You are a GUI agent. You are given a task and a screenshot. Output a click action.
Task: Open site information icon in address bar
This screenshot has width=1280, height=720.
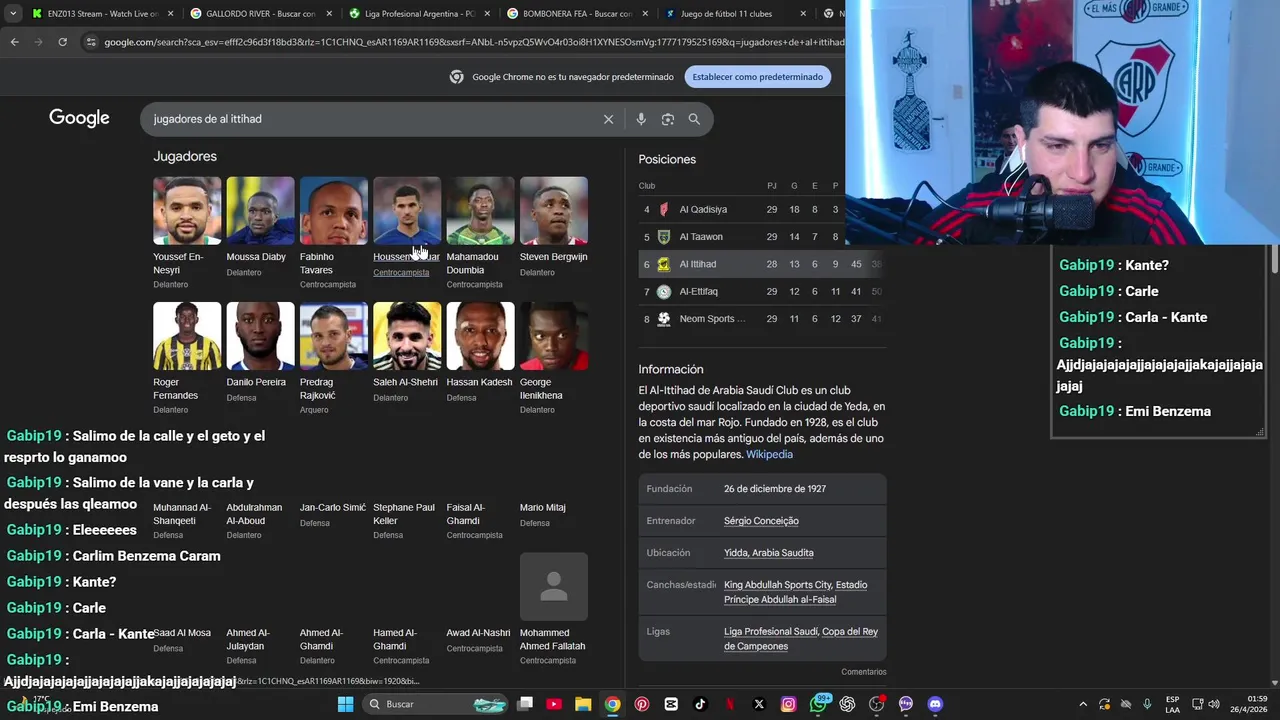tap(91, 42)
